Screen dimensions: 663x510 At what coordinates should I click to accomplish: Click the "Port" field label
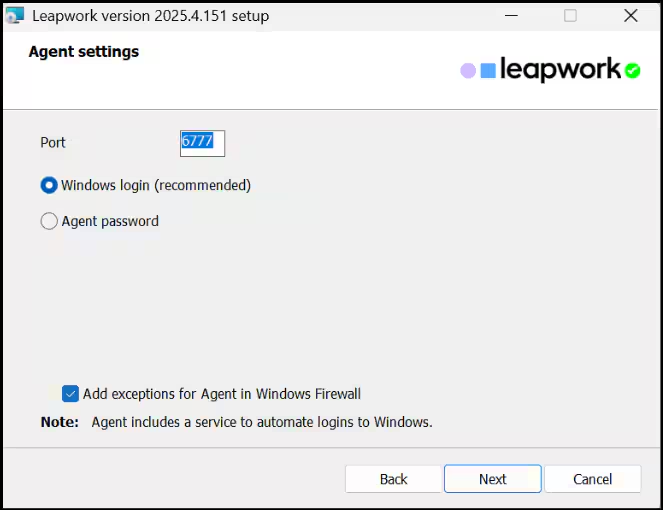[53, 142]
